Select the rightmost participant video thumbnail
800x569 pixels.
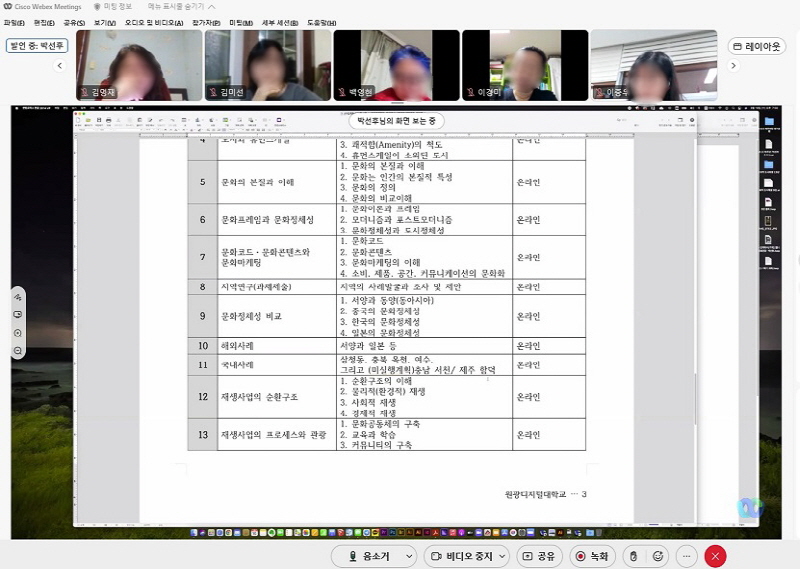point(654,65)
